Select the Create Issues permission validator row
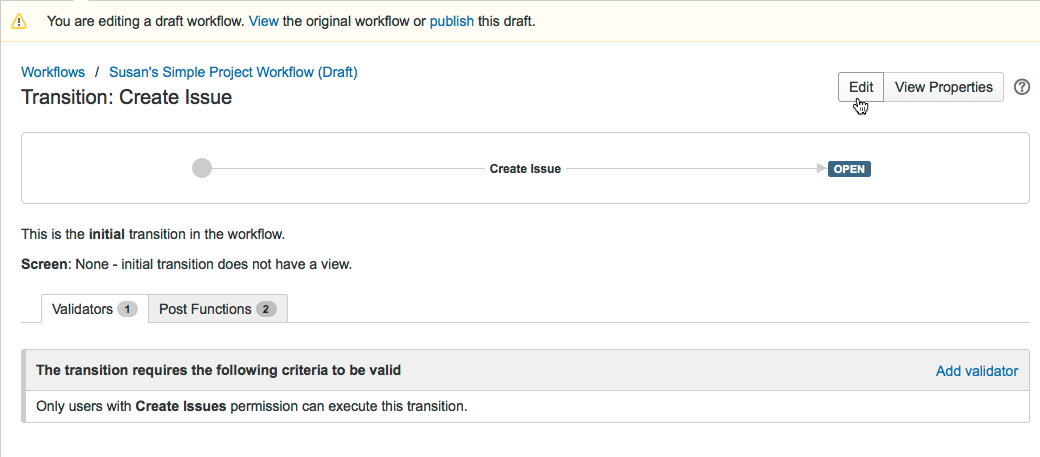 click(x=252, y=407)
